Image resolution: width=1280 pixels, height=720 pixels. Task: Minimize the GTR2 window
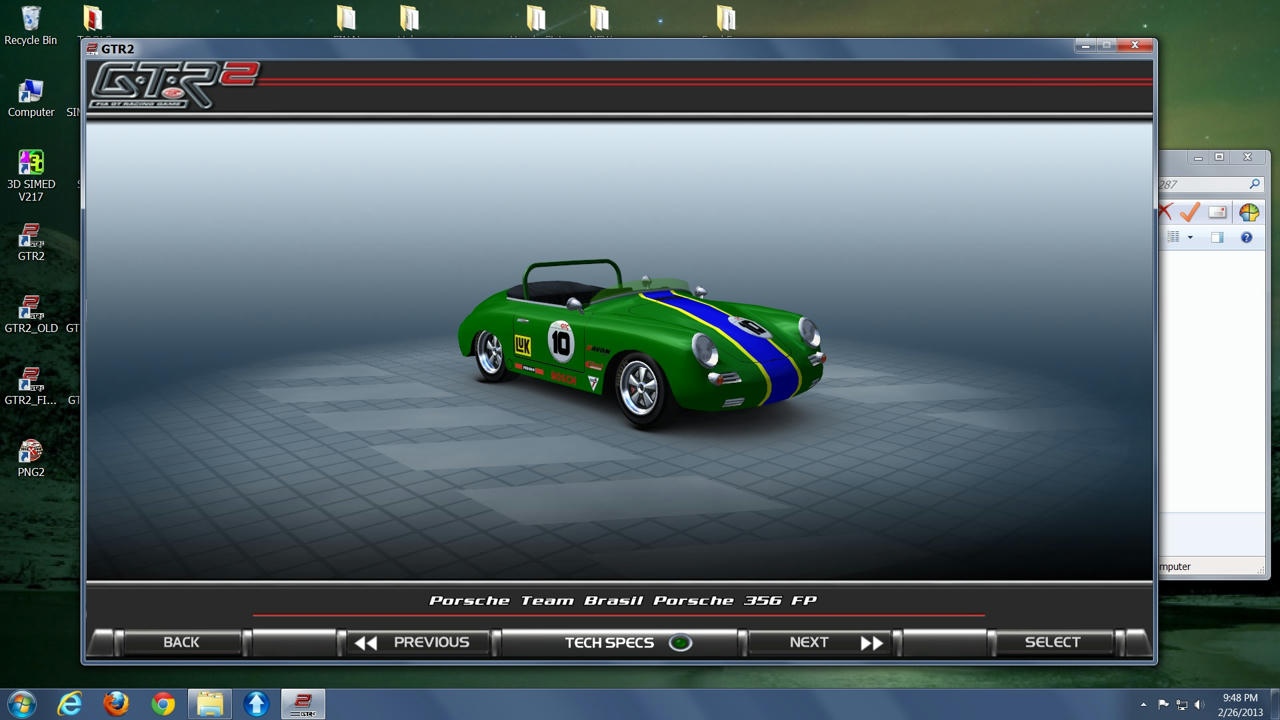click(x=1086, y=46)
